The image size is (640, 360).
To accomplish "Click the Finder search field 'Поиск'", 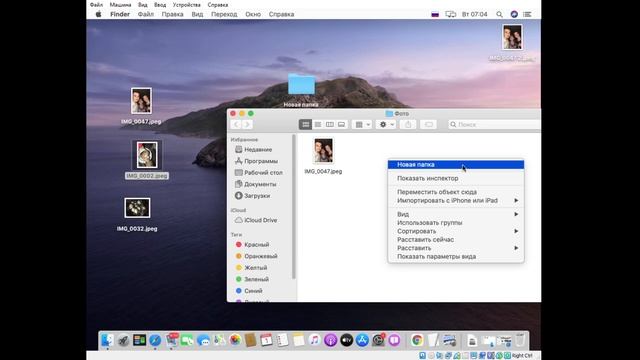I will pyautogui.click(x=494, y=124).
